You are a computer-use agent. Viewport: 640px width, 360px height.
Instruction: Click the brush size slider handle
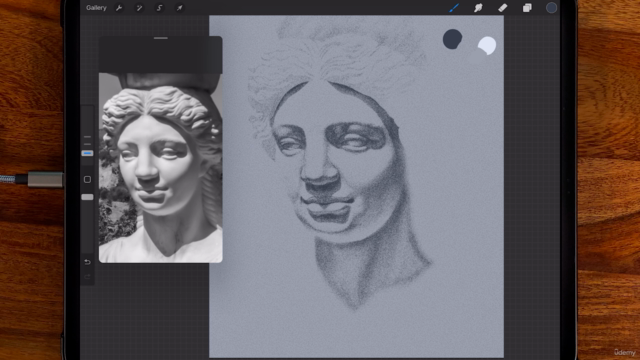tap(87, 153)
